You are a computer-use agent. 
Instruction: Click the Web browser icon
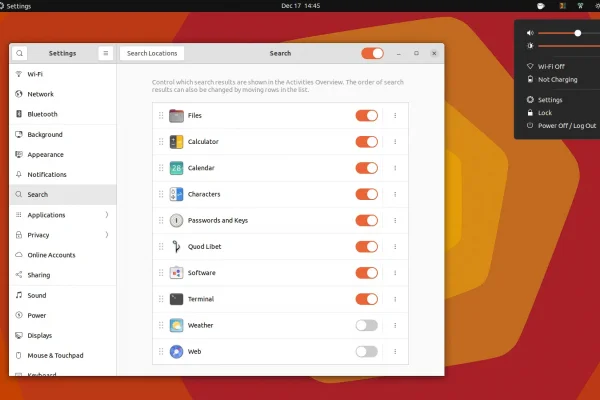pyautogui.click(x=176, y=351)
